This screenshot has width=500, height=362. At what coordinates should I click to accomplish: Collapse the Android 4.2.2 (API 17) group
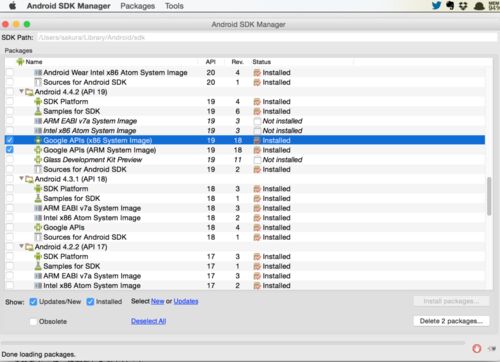tap(21, 246)
